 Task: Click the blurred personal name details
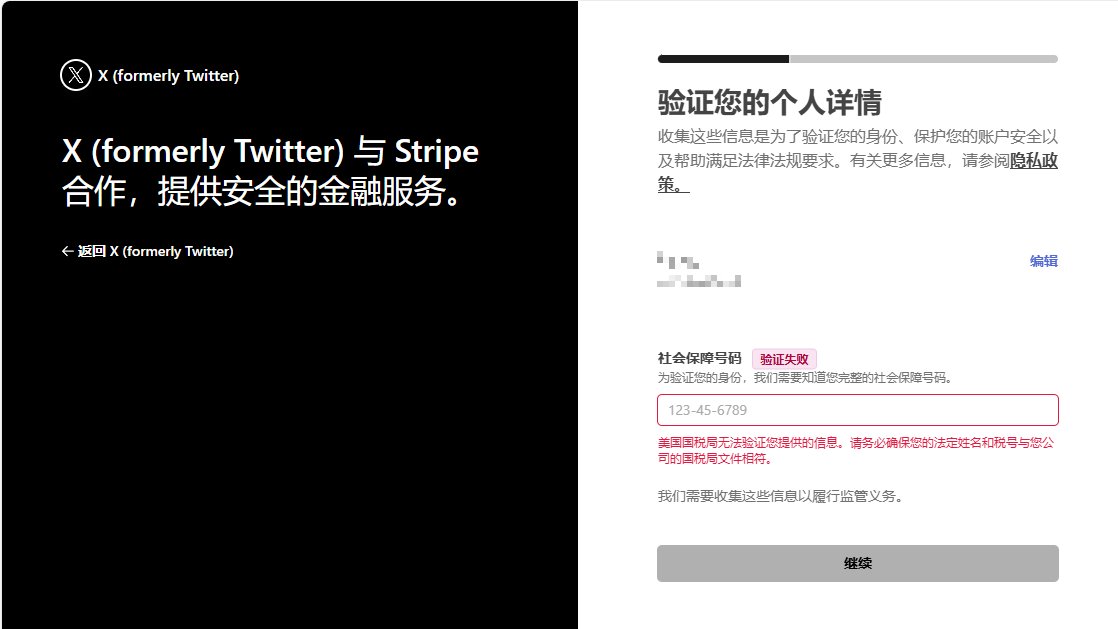click(x=699, y=270)
